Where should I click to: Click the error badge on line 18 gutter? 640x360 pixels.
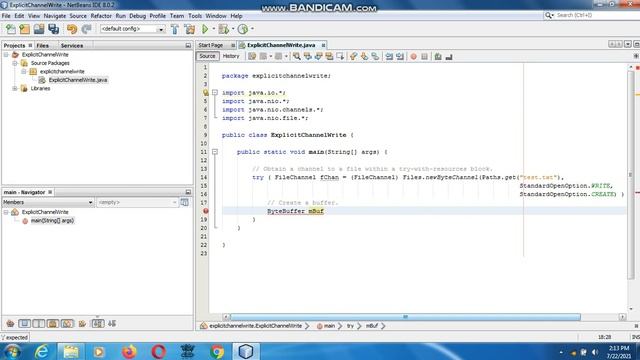point(206,211)
